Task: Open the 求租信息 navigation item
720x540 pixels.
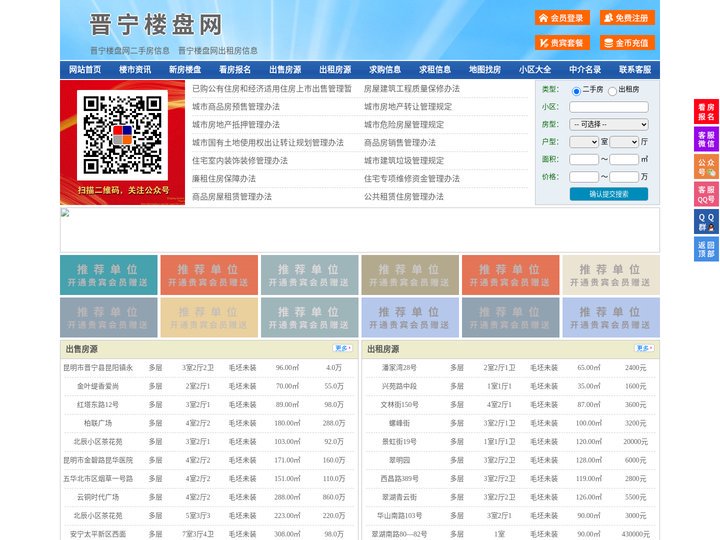Action: tap(435, 69)
